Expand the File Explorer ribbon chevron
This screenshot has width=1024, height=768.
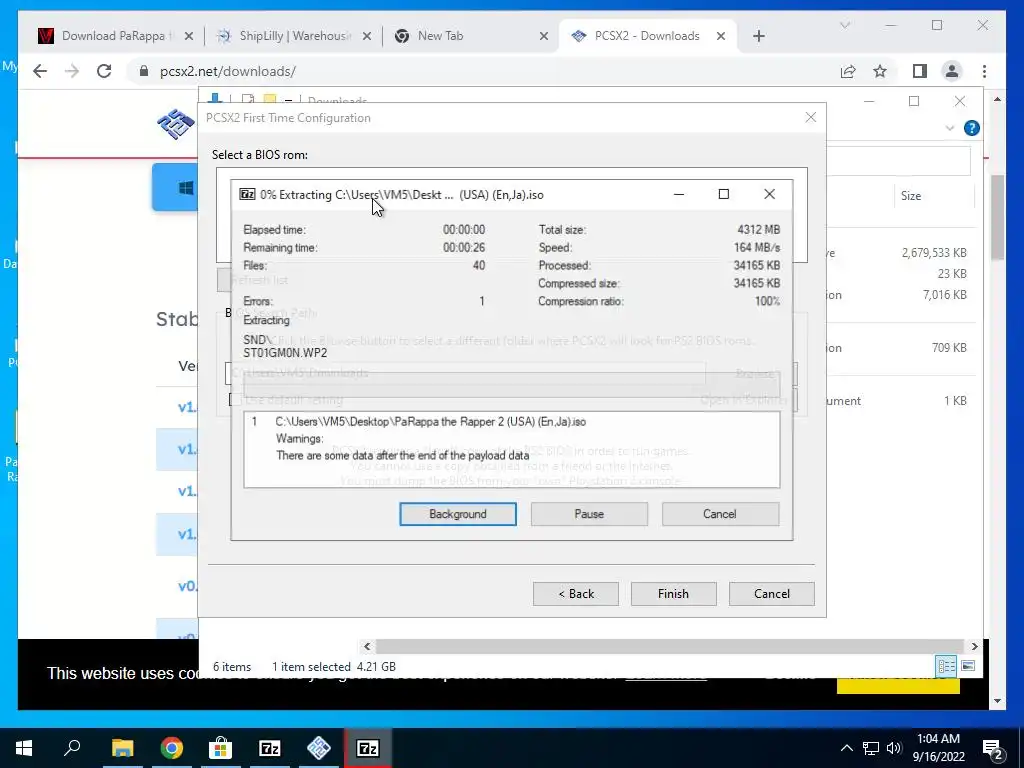pyautogui.click(x=950, y=128)
